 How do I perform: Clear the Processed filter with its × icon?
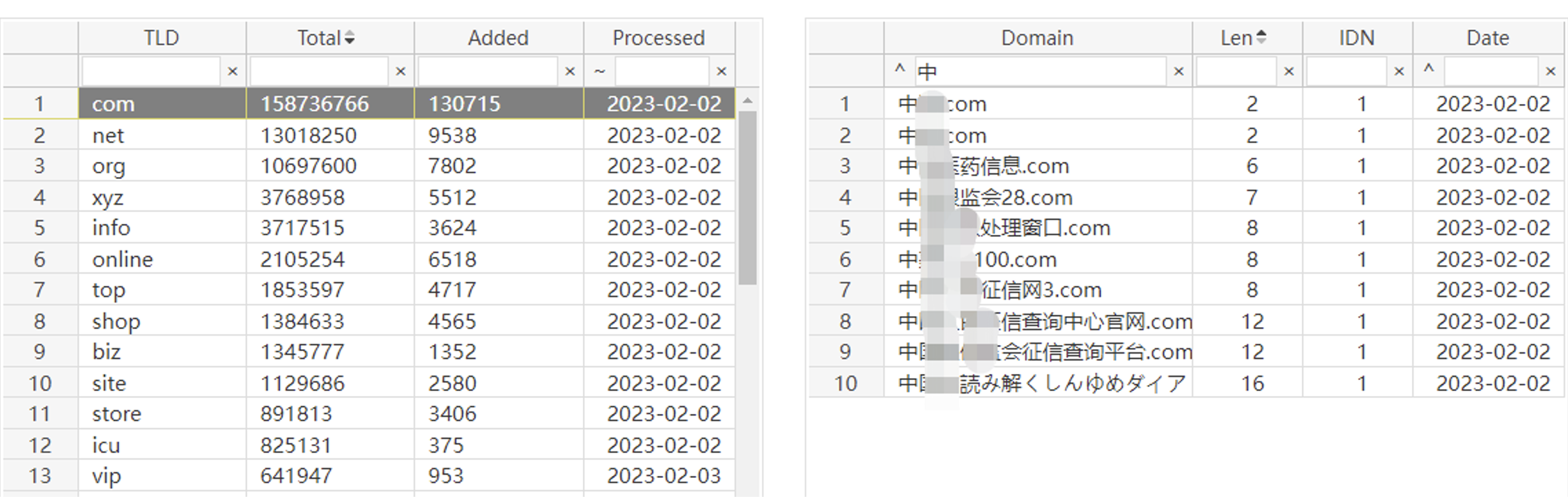click(x=721, y=71)
